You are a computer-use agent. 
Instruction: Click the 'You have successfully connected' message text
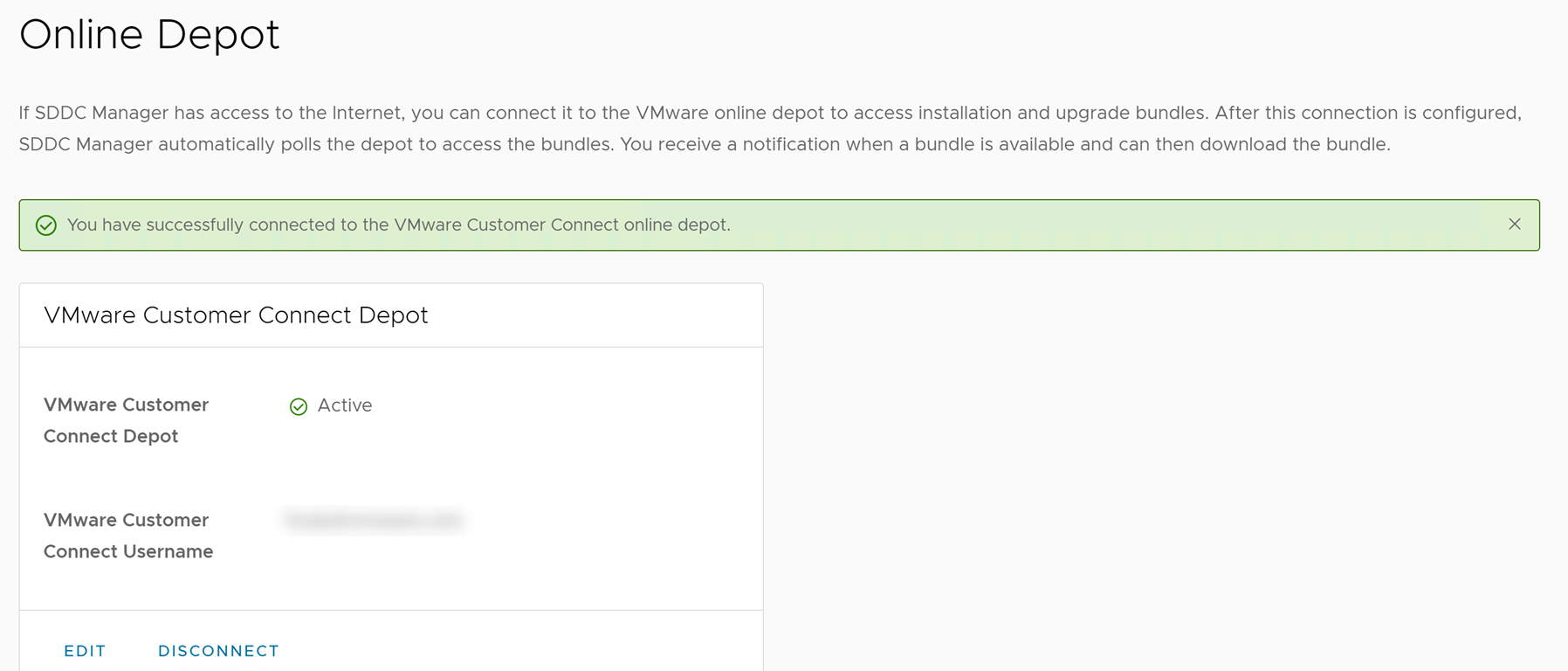[x=399, y=225]
